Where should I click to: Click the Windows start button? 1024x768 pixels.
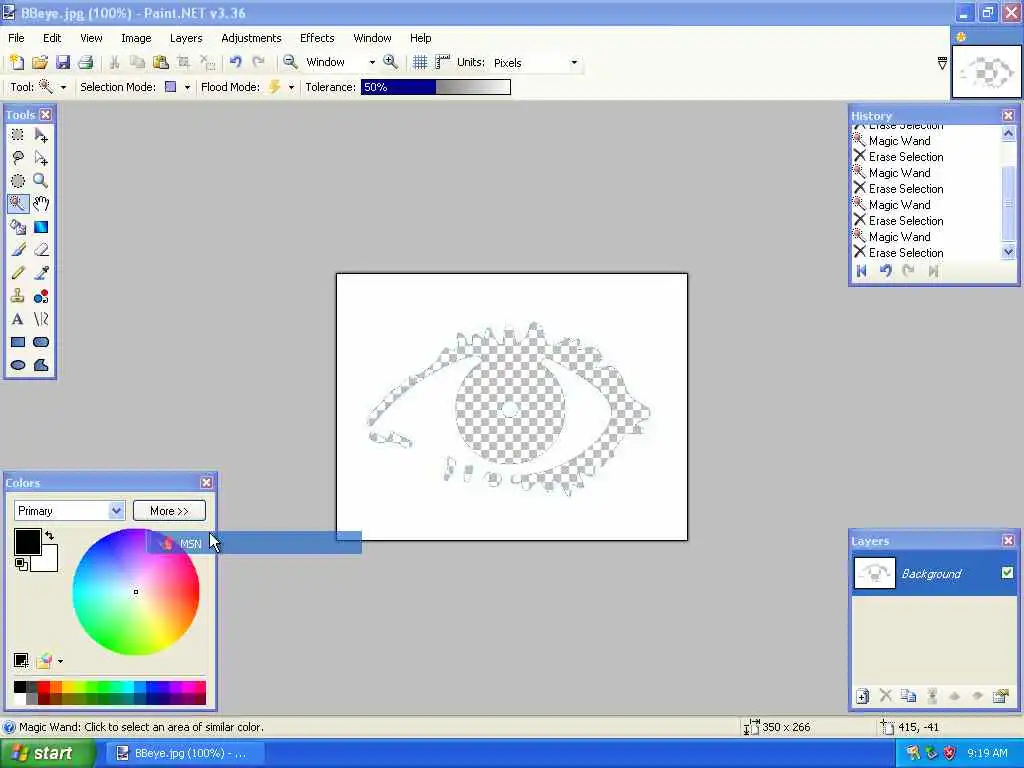pos(46,753)
